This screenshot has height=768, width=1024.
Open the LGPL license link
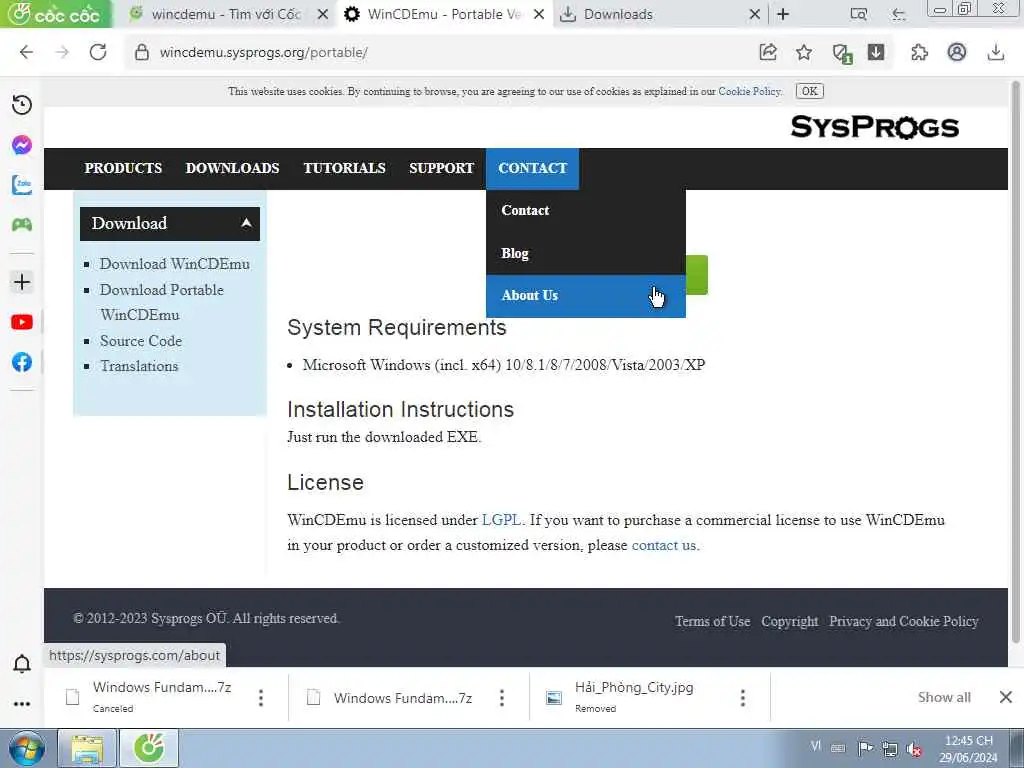click(501, 520)
